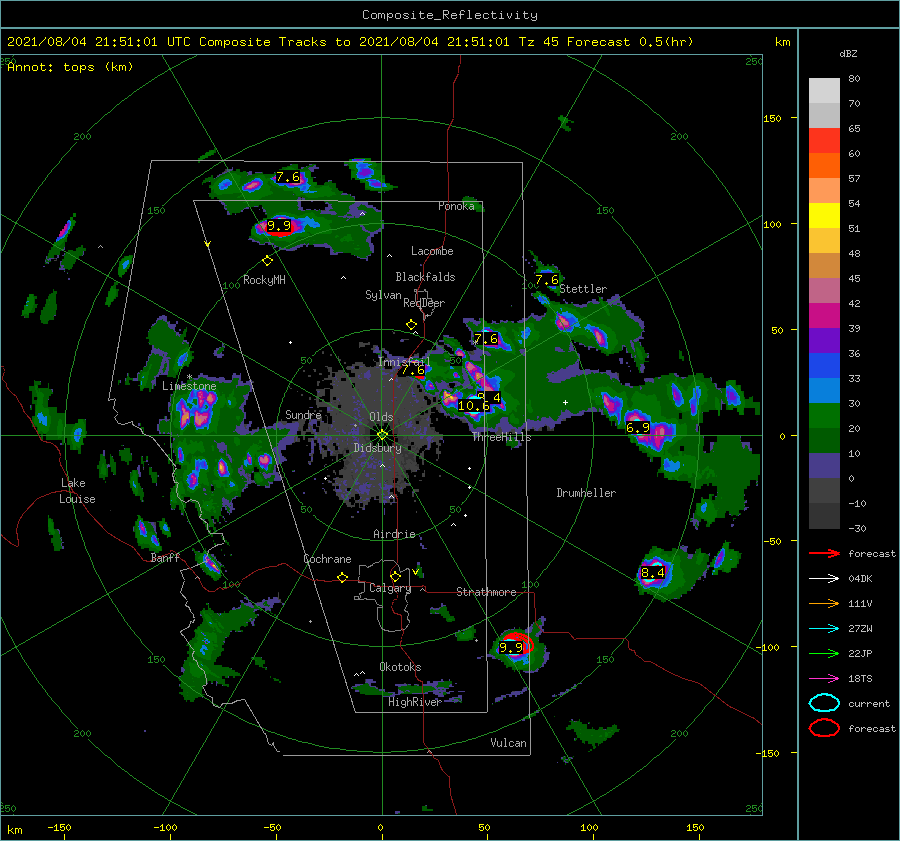Click the HighRiver label
The width and height of the screenshot is (900, 841).
click(x=414, y=702)
